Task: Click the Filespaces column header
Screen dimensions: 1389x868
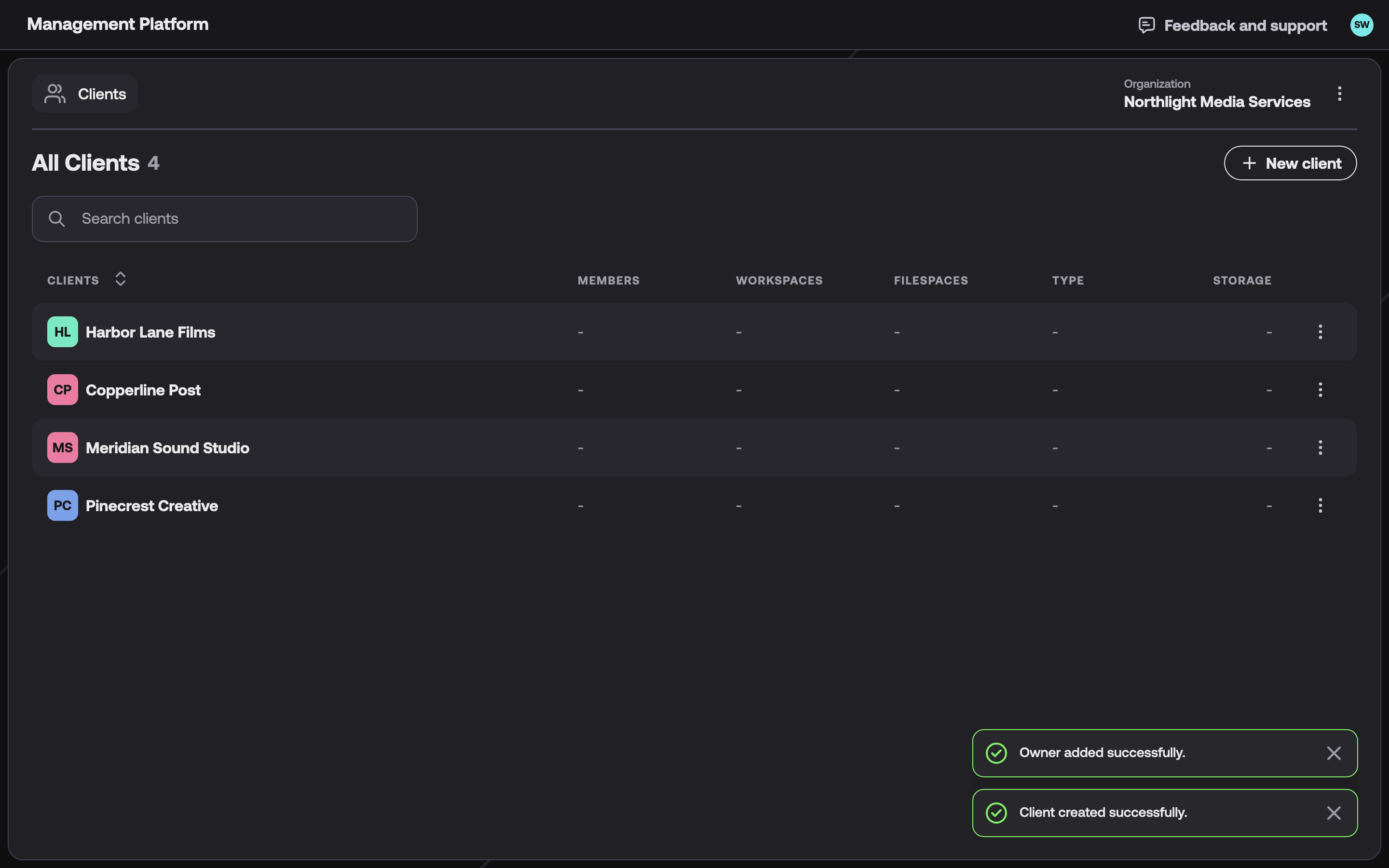Action: click(930, 281)
